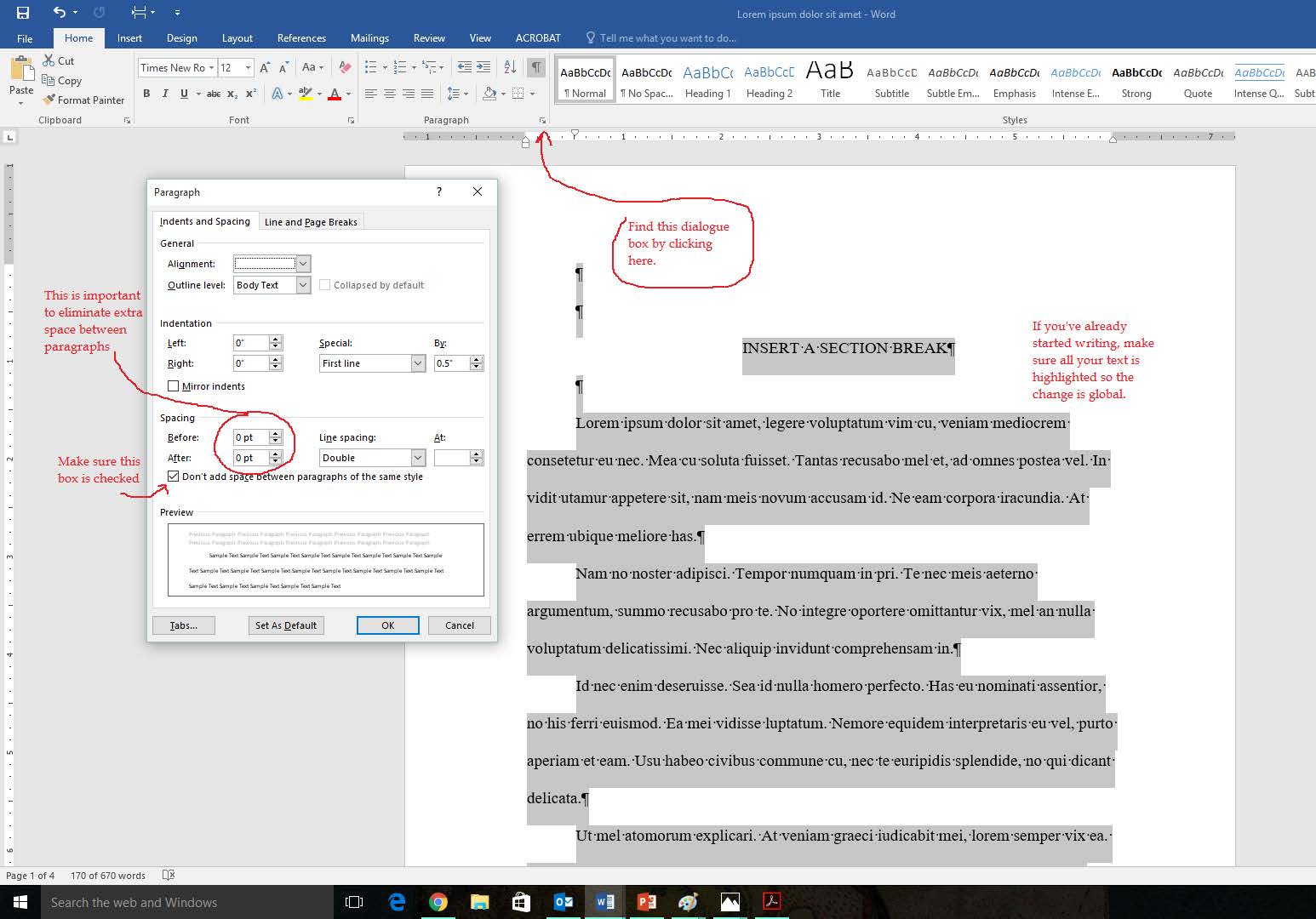1316x919 pixels.
Task: Click the Multilevel List icon
Action: [430, 67]
